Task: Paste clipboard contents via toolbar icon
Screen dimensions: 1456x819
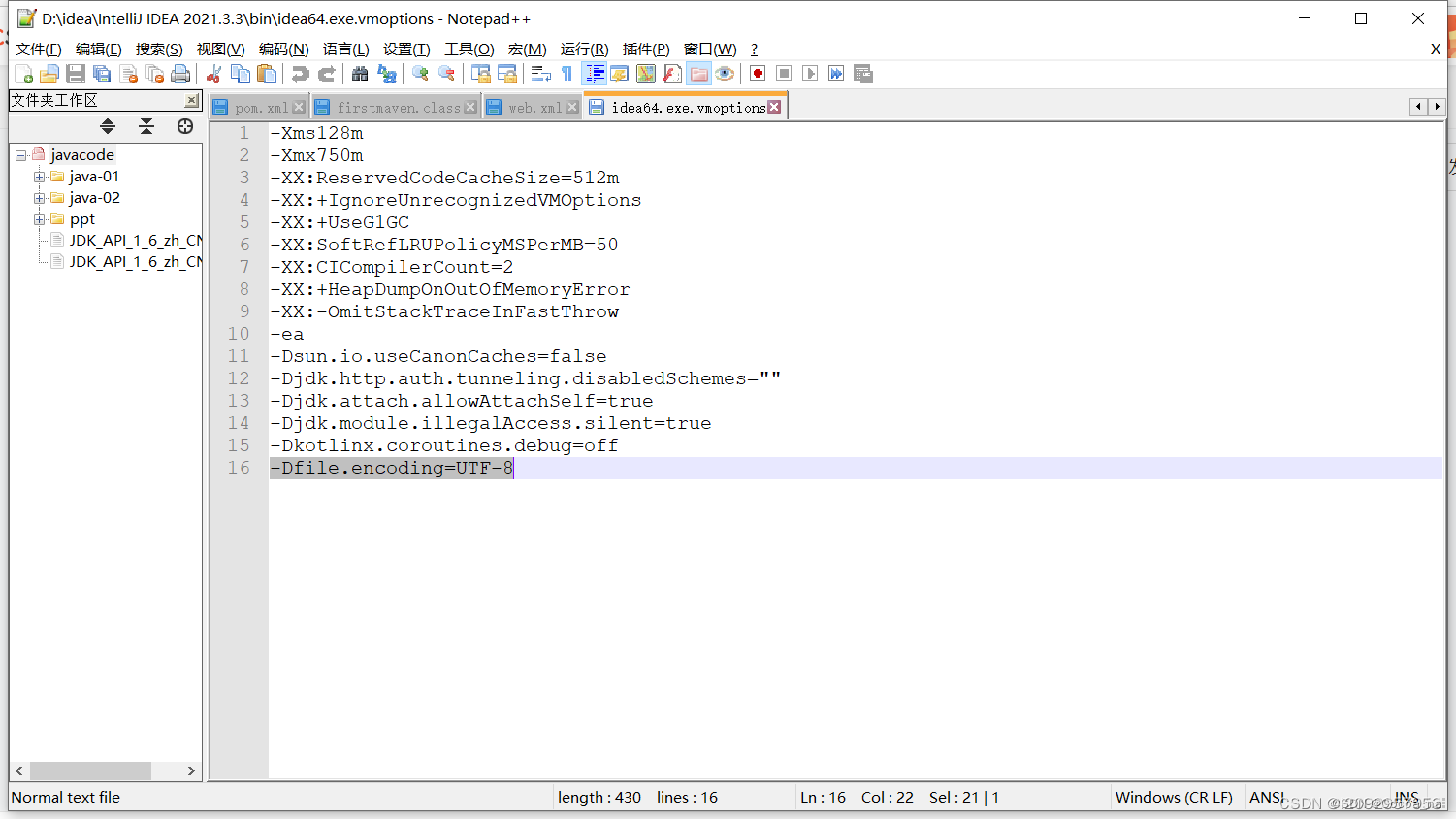Action: click(264, 73)
